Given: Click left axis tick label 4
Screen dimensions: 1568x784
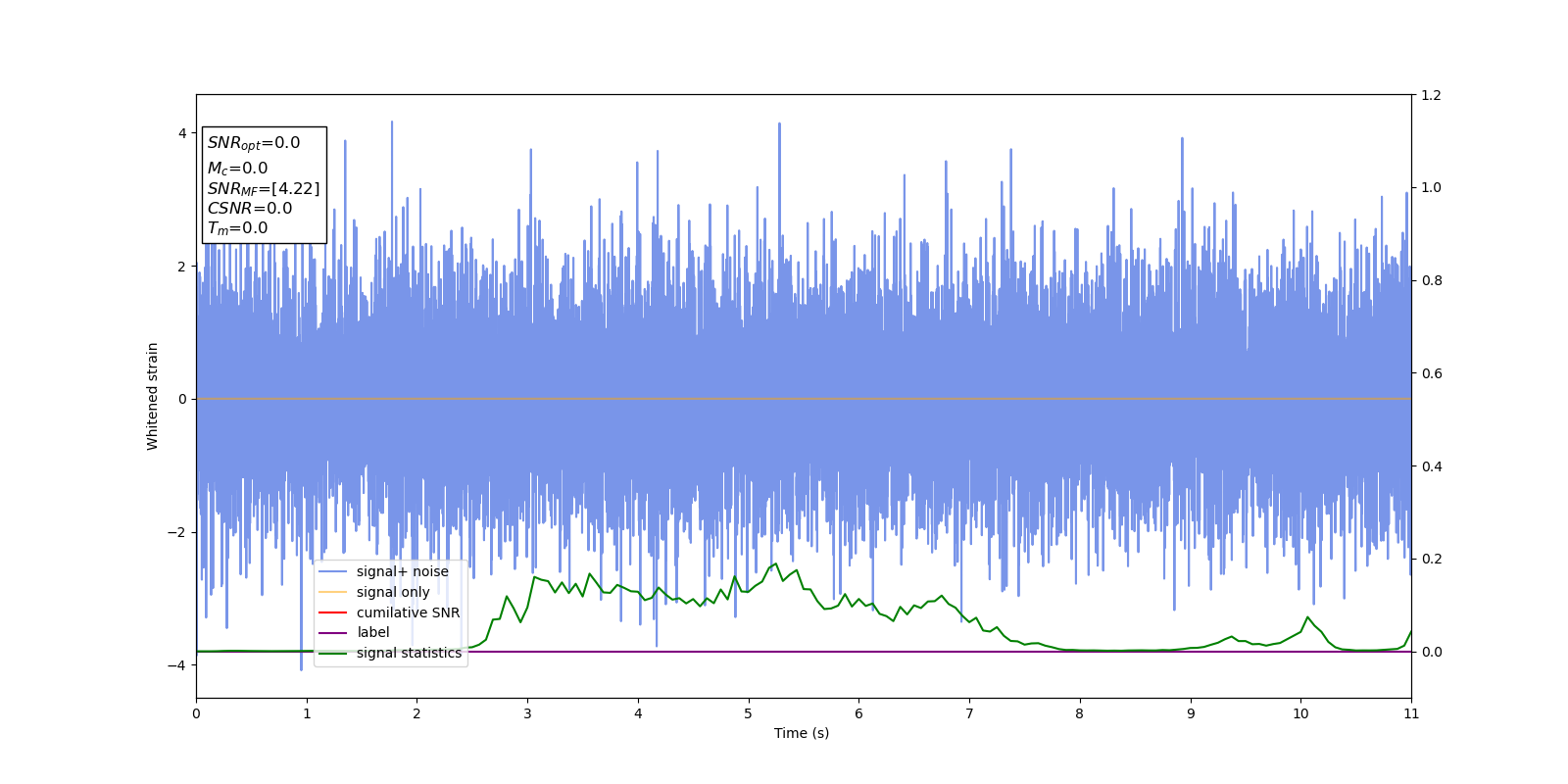Looking at the screenshot, I should [x=182, y=133].
